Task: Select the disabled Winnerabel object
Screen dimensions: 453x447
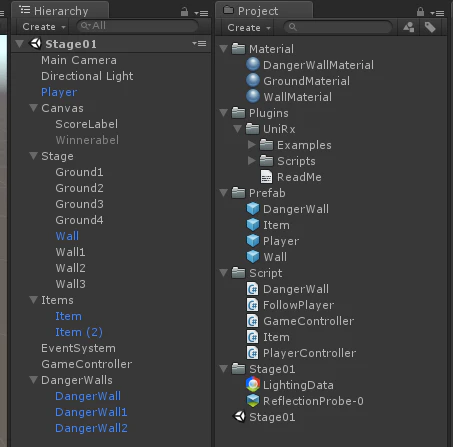Action: coord(87,140)
